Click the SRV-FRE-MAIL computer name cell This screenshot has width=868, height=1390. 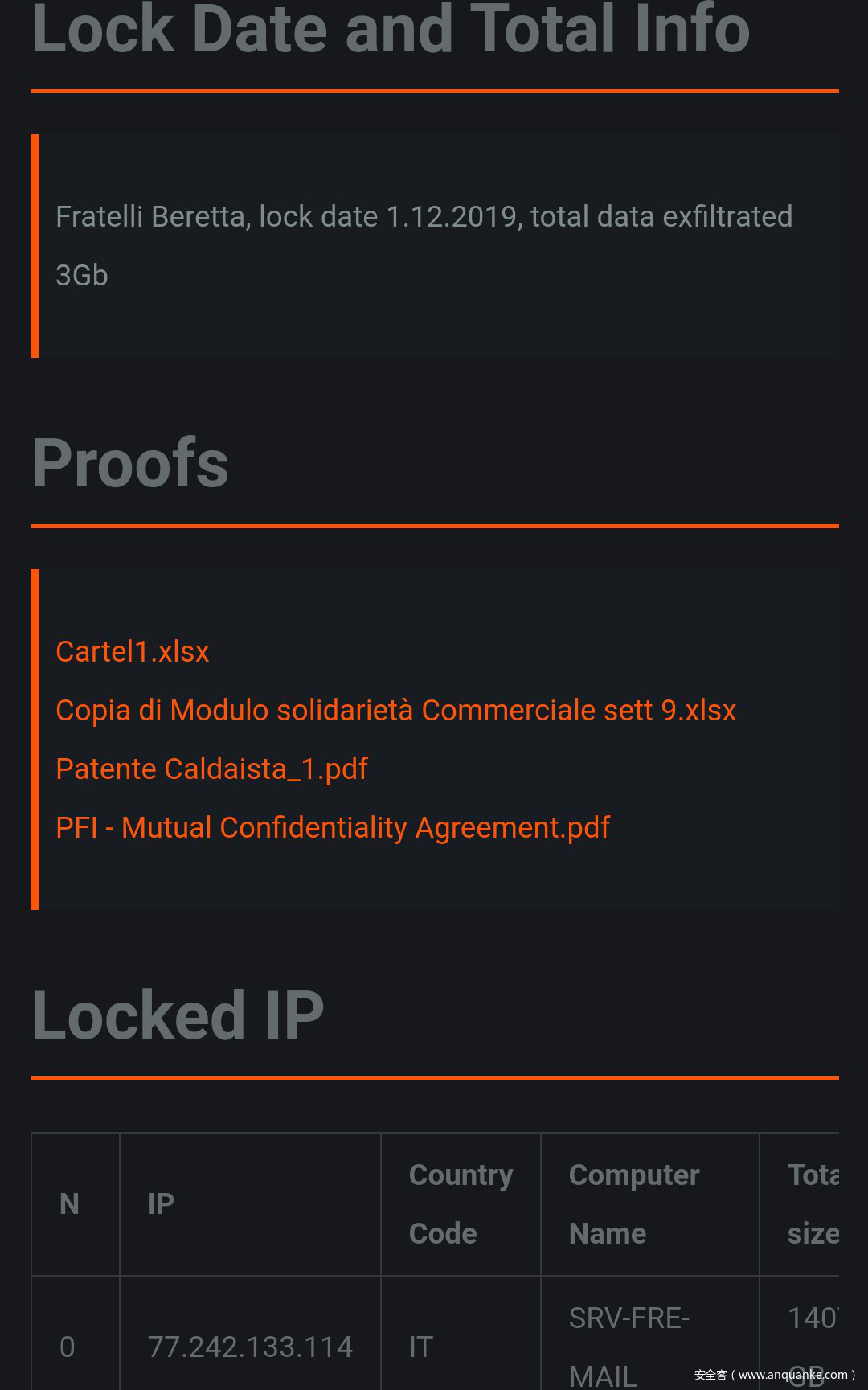pos(629,1347)
